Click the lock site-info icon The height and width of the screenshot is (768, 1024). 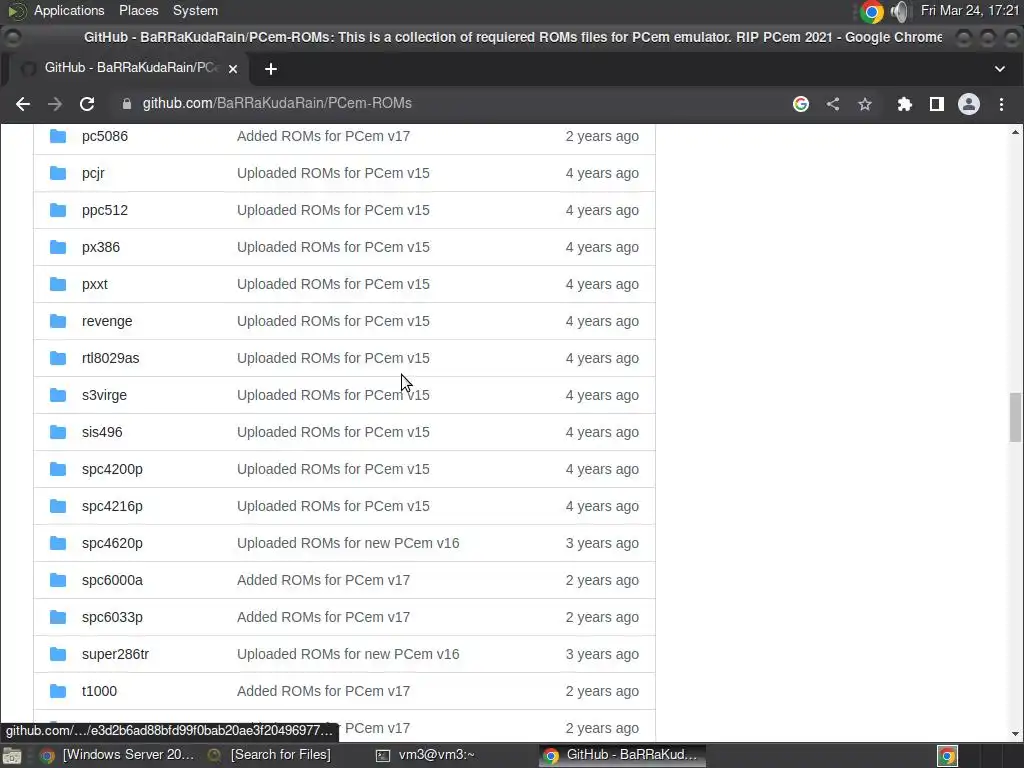[127, 104]
